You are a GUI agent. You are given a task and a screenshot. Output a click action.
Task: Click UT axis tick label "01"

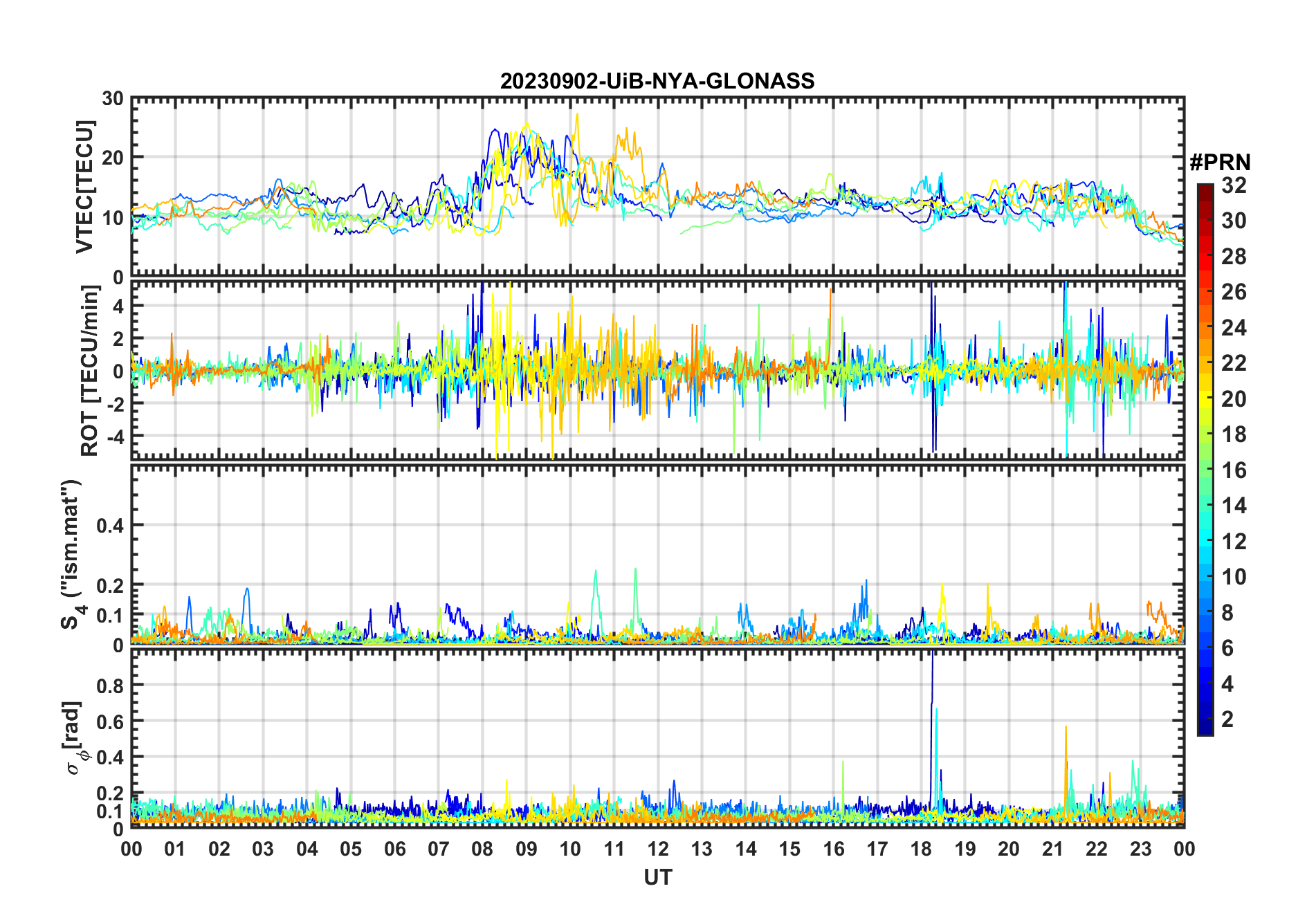[175, 849]
